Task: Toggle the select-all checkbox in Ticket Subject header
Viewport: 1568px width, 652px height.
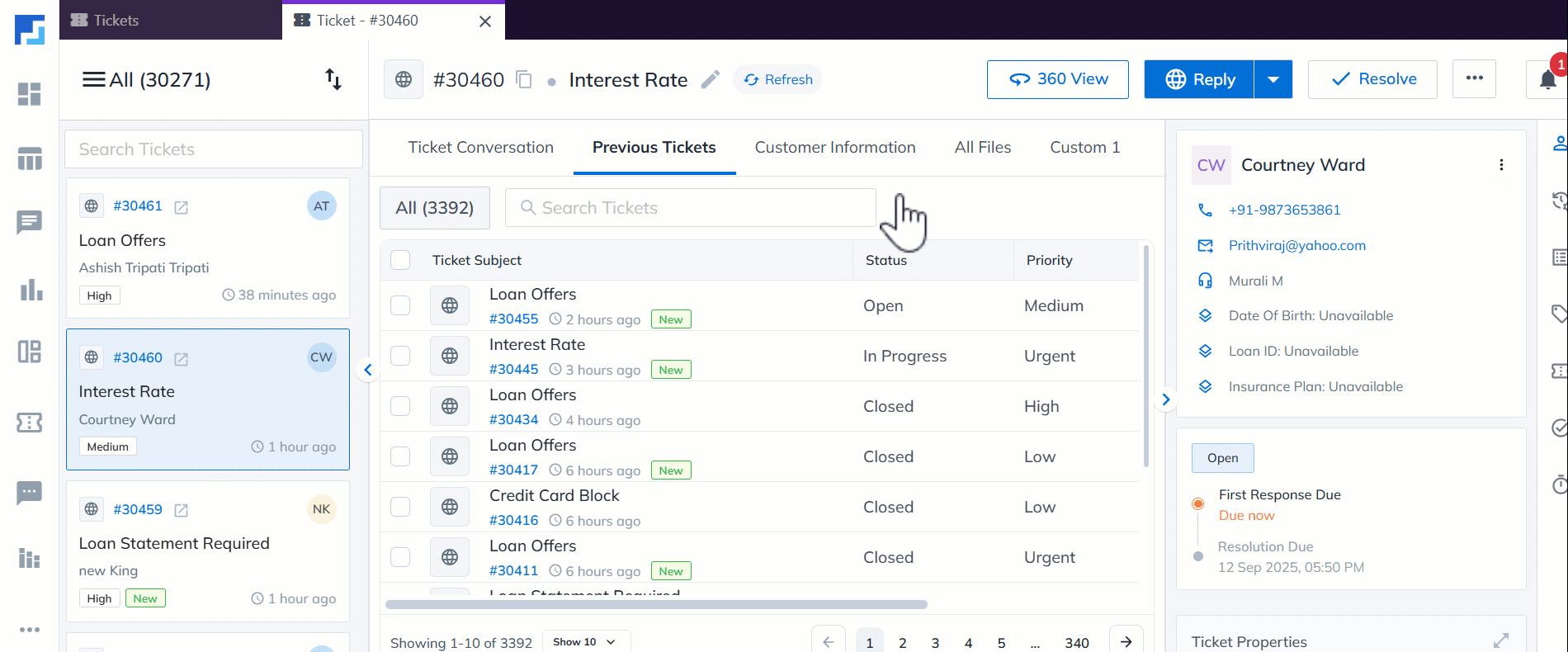Action: coord(400,260)
